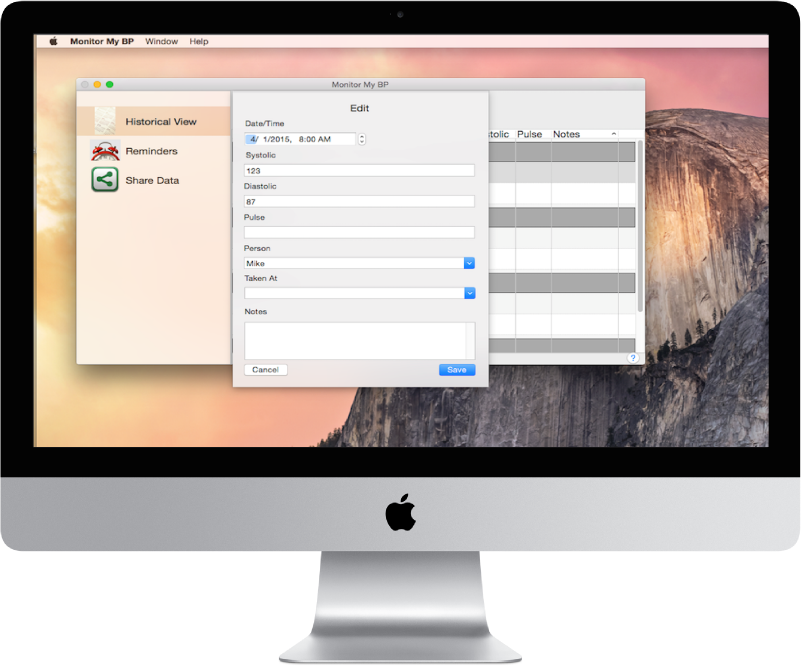
Task: Open the Apple menu
Action: (51, 41)
